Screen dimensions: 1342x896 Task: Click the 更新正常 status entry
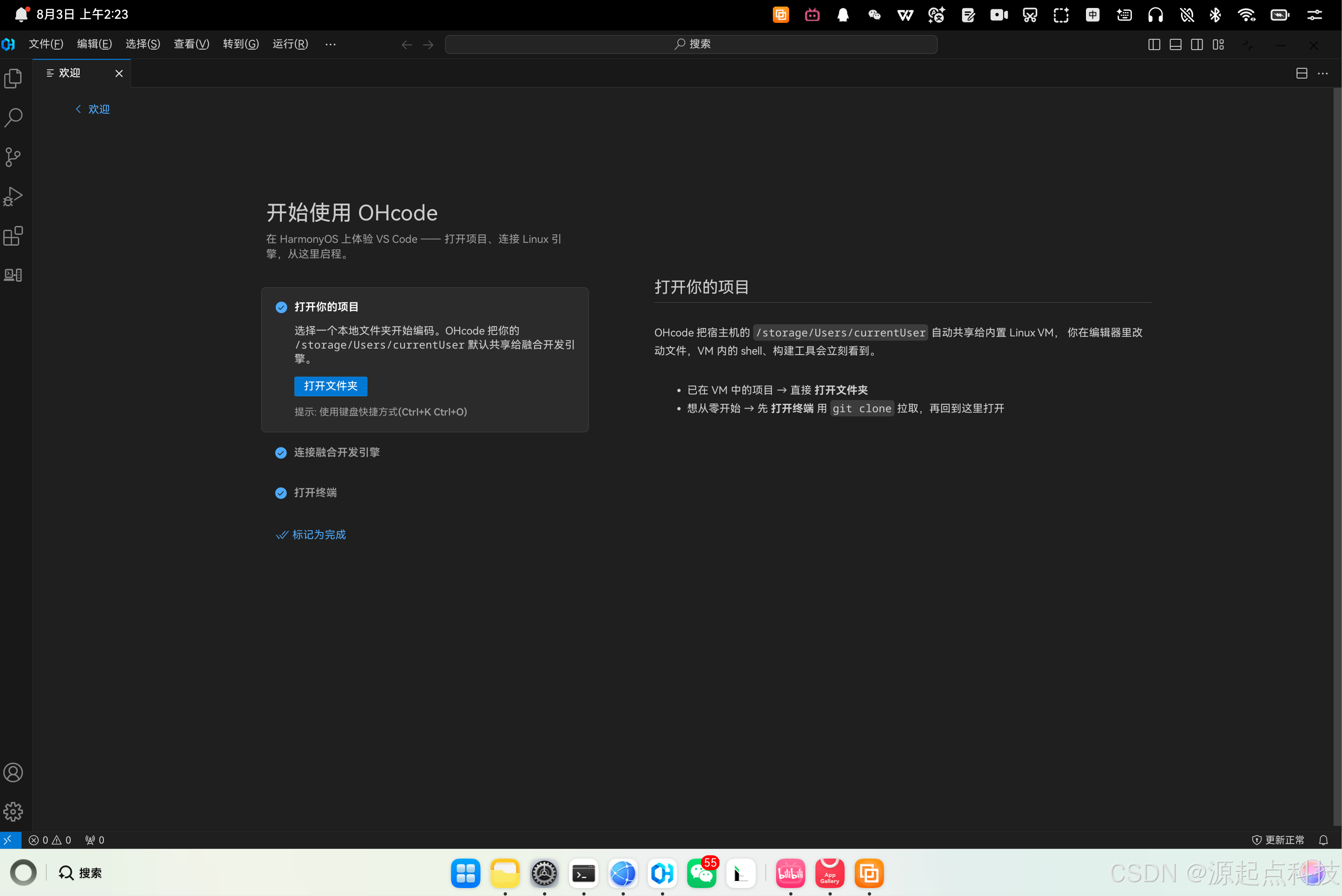click(1278, 840)
